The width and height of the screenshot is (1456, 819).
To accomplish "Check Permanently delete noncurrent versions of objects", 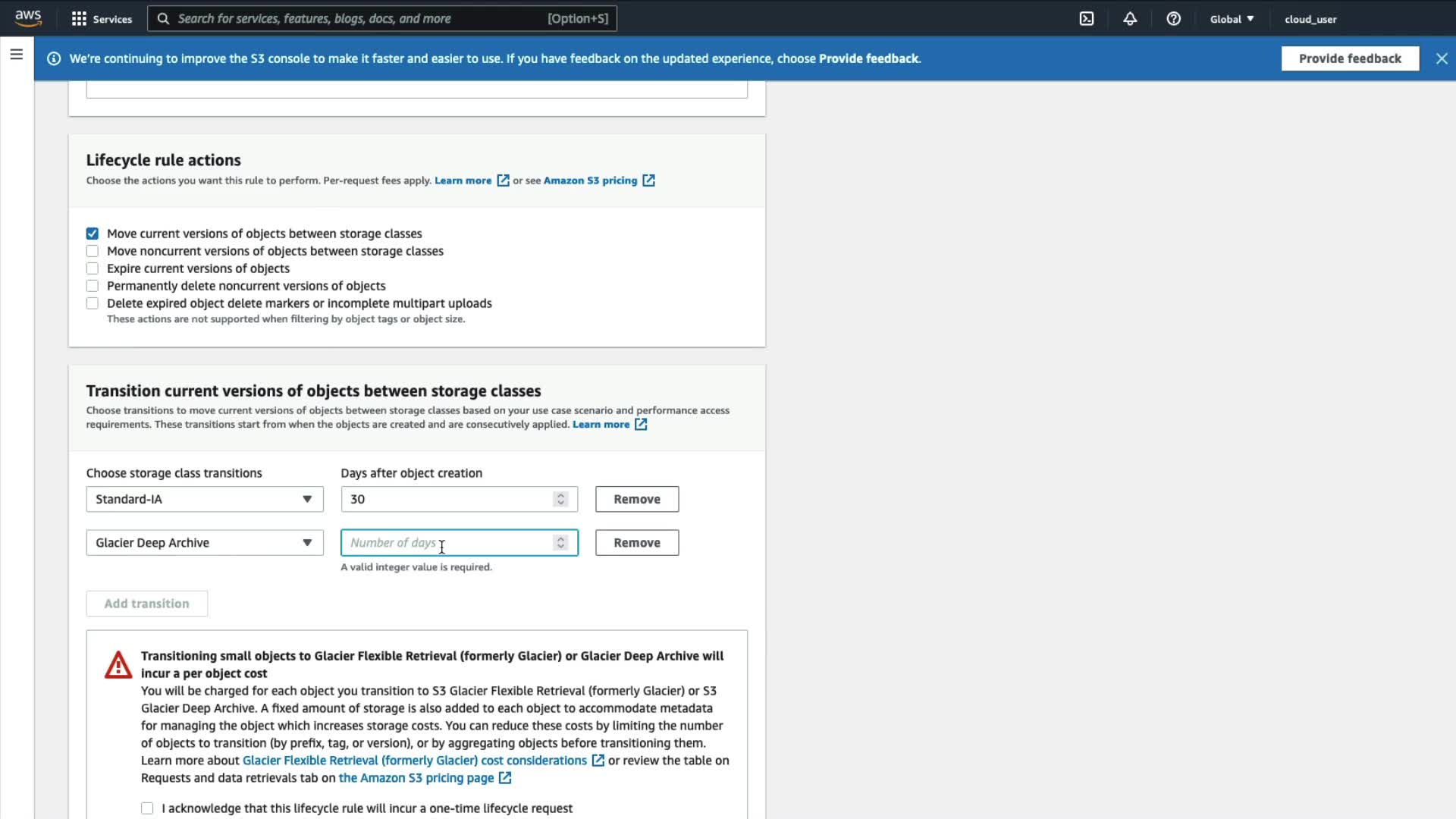I will [x=93, y=286].
